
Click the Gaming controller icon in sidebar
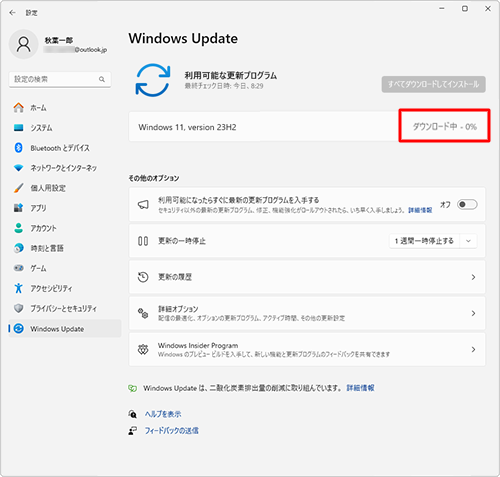point(19,268)
